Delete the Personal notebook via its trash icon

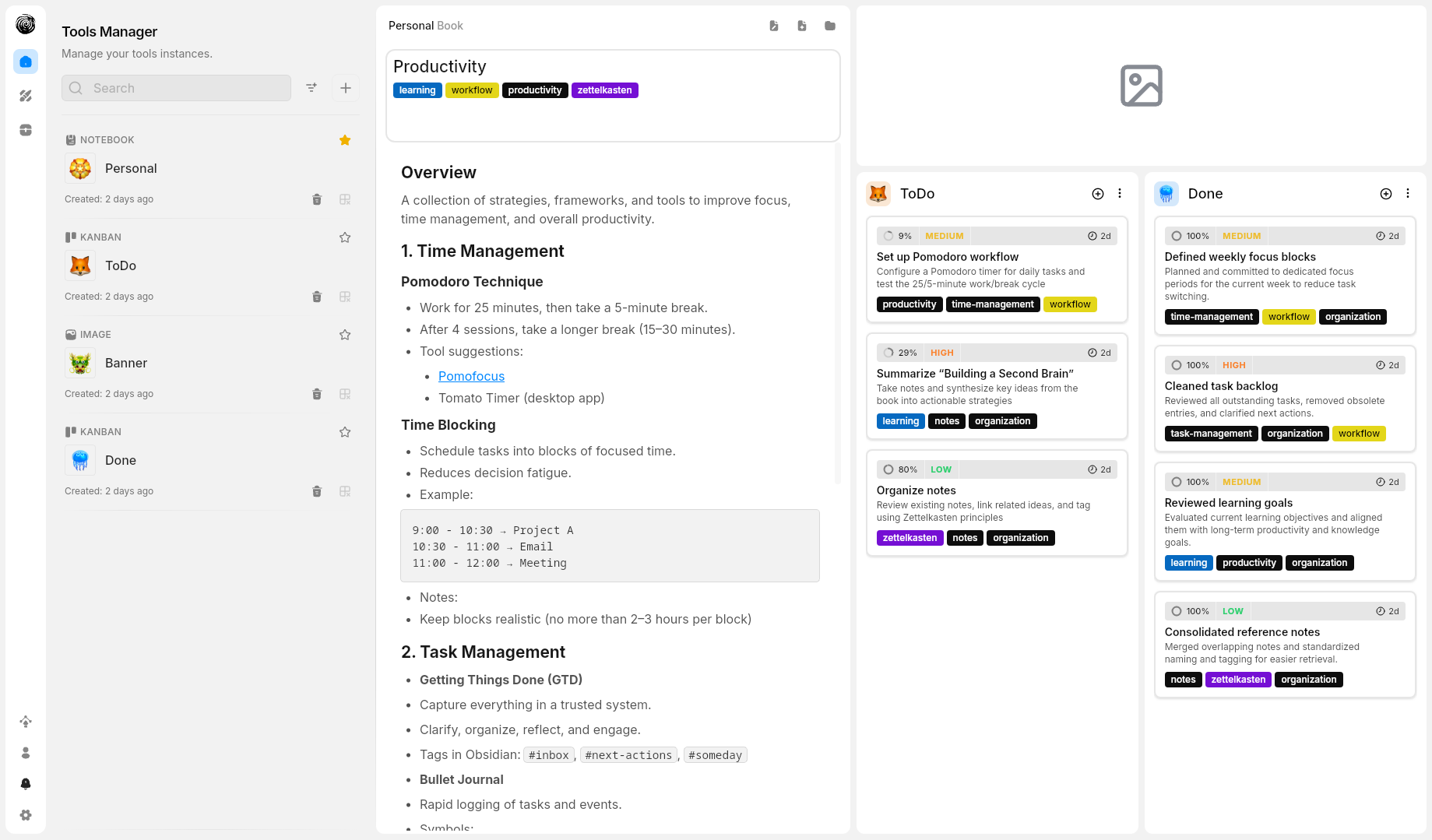pos(317,199)
